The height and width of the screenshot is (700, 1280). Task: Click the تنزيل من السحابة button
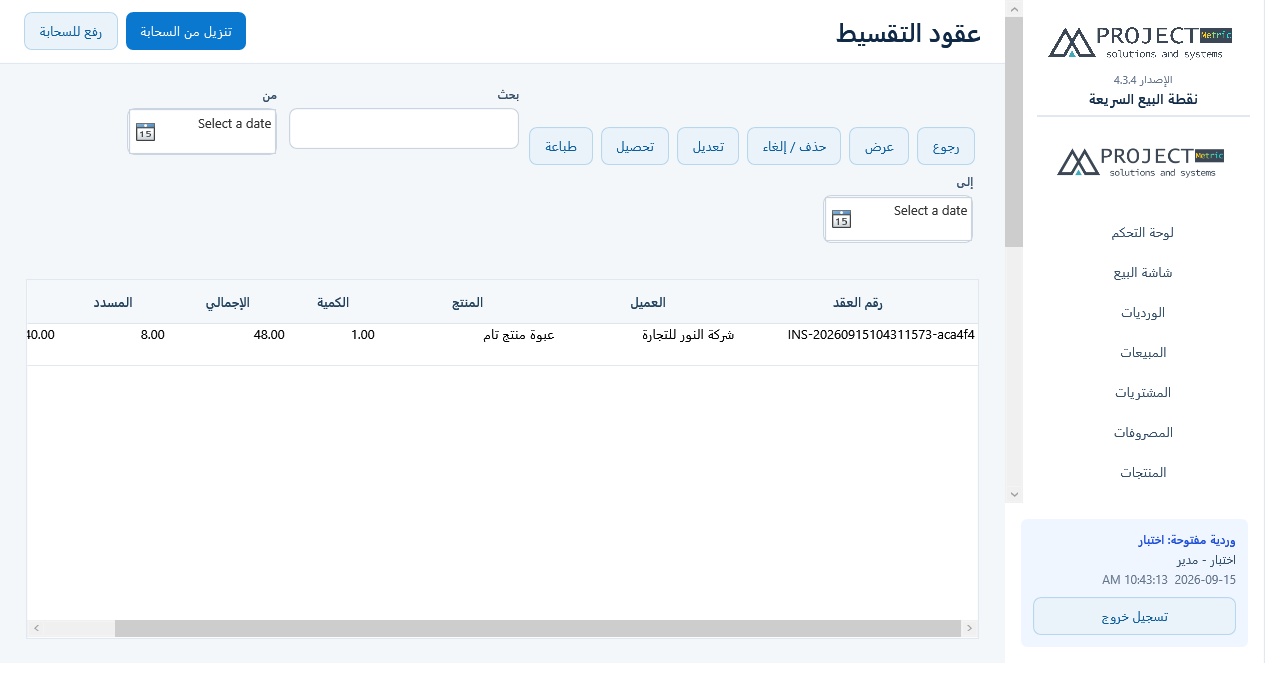coord(186,31)
